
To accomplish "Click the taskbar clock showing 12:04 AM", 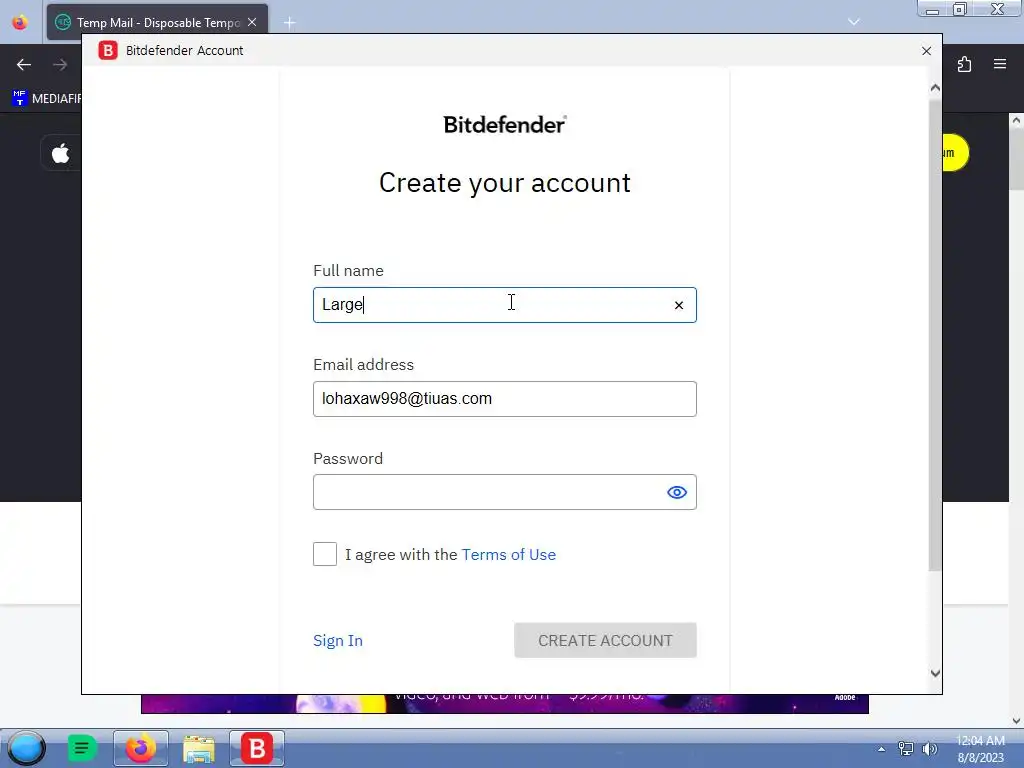I will click(x=980, y=749).
